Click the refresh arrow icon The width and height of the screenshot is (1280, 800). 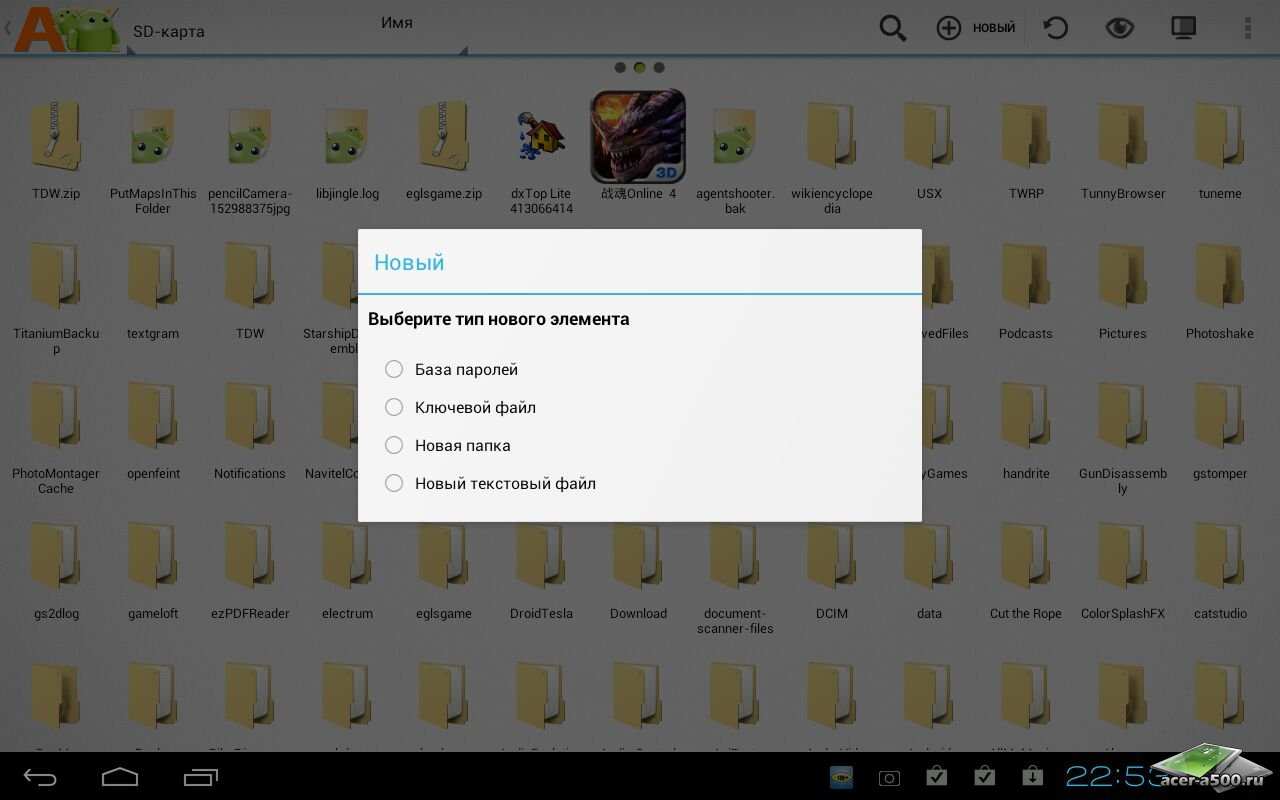click(x=1055, y=28)
